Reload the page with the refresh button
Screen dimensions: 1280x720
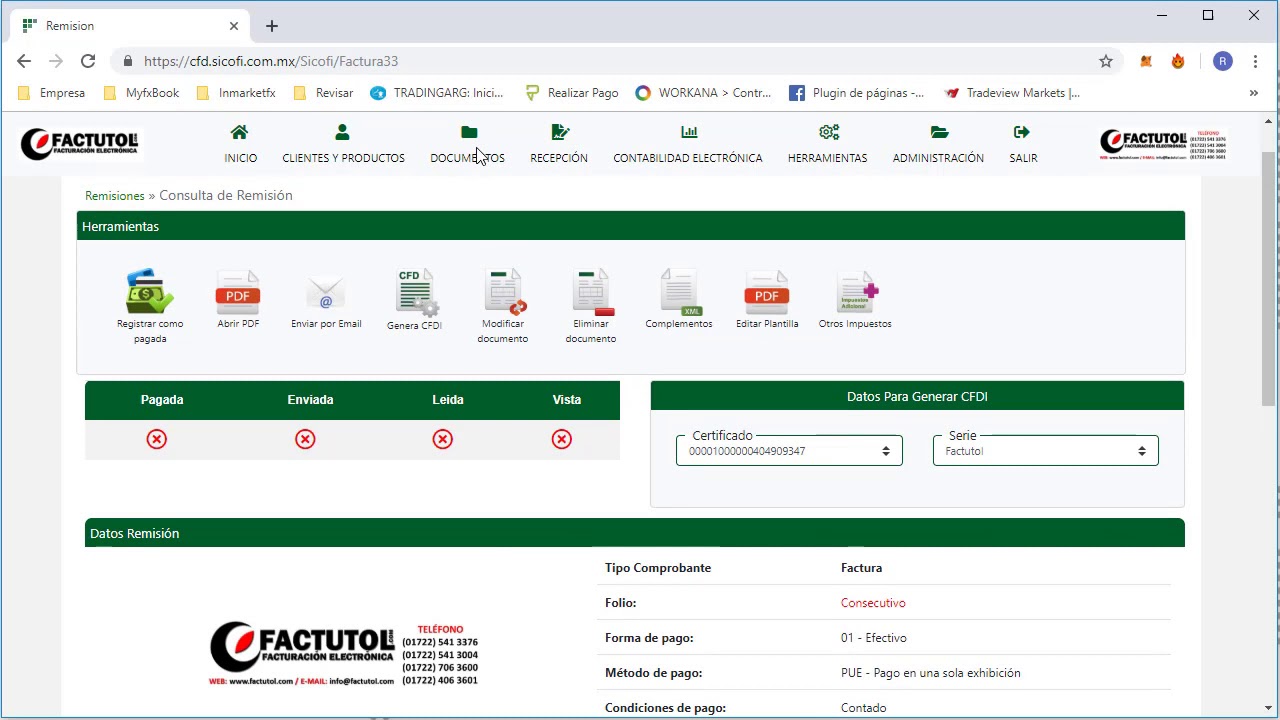pos(88,61)
